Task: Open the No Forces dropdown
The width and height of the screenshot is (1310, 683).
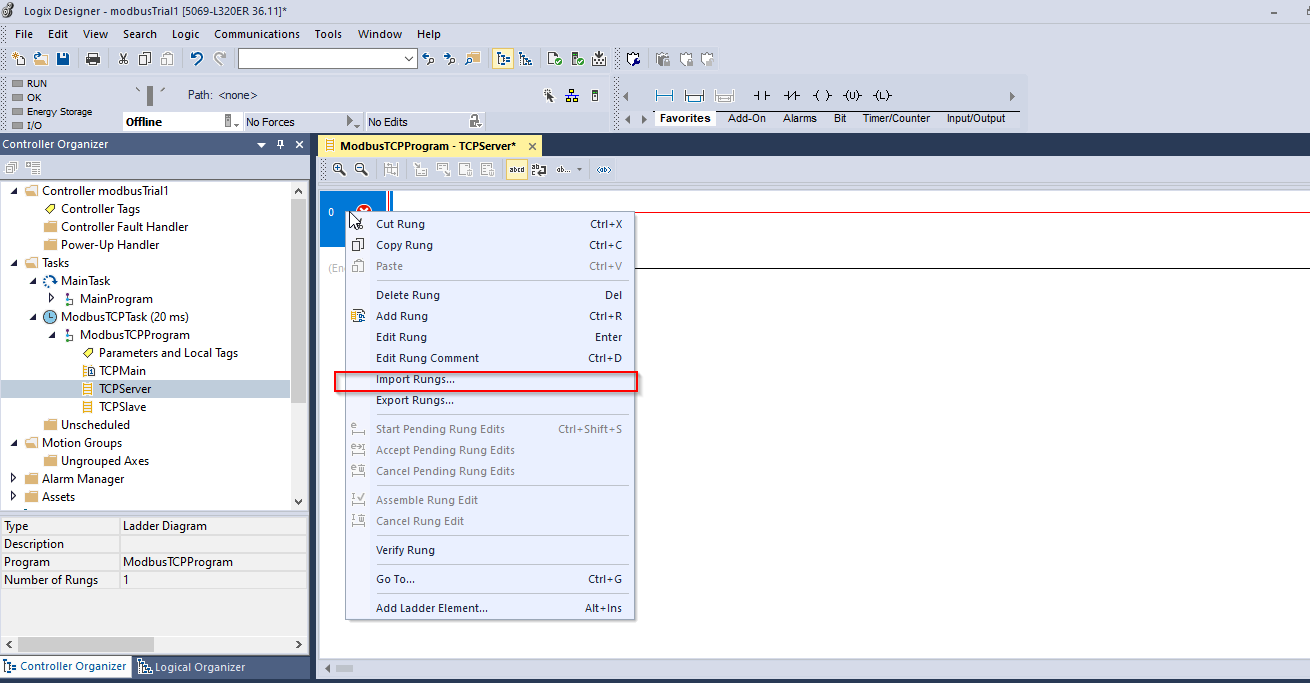Action: [355, 120]
